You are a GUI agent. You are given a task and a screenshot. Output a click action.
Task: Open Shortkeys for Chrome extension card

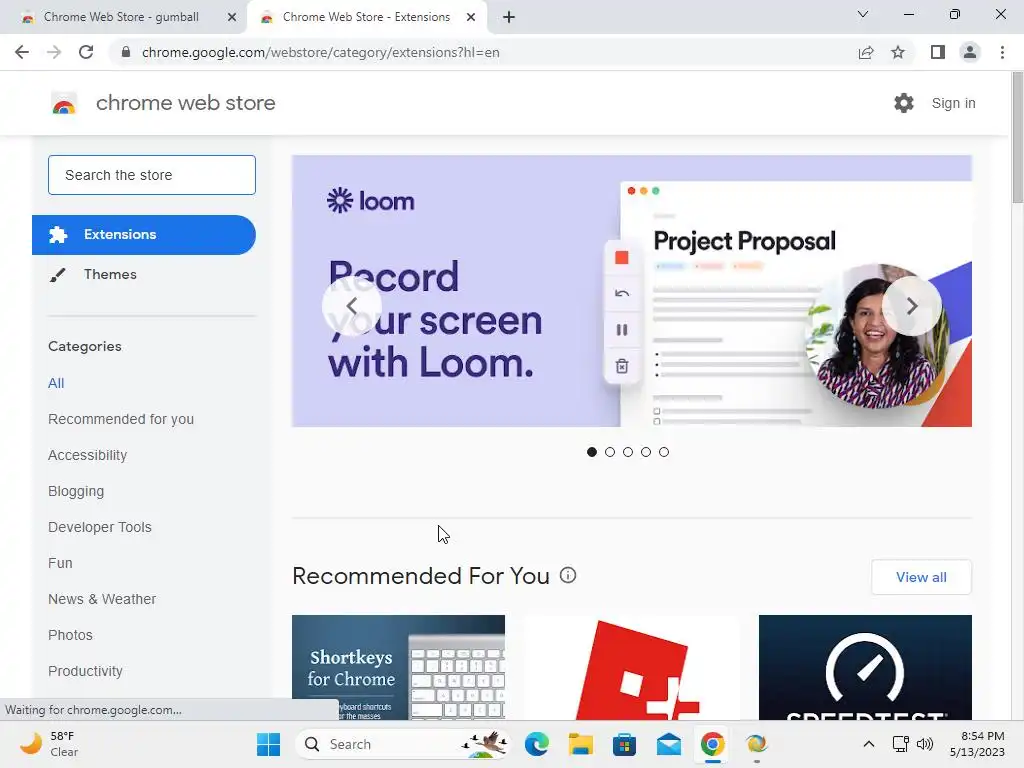(398, 667)
